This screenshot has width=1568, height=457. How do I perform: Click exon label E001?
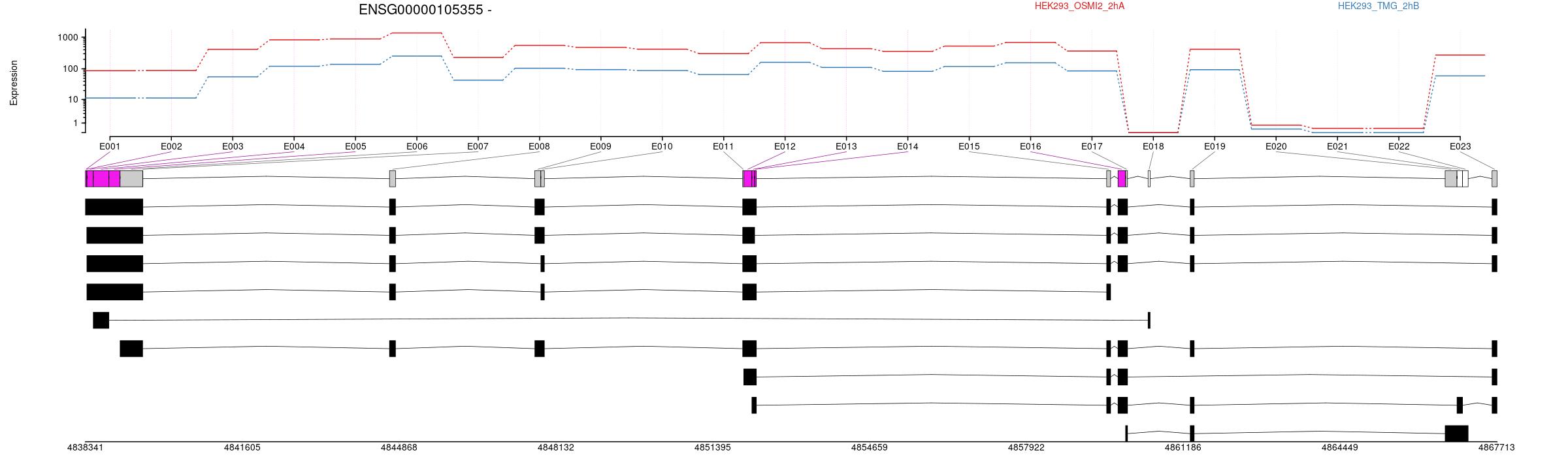(x=110, y=146)
